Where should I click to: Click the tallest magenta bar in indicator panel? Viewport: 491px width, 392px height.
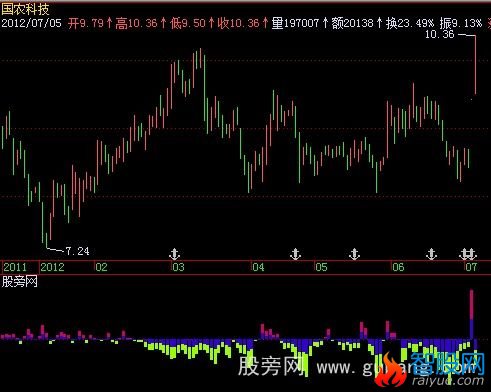pos(472,313)
